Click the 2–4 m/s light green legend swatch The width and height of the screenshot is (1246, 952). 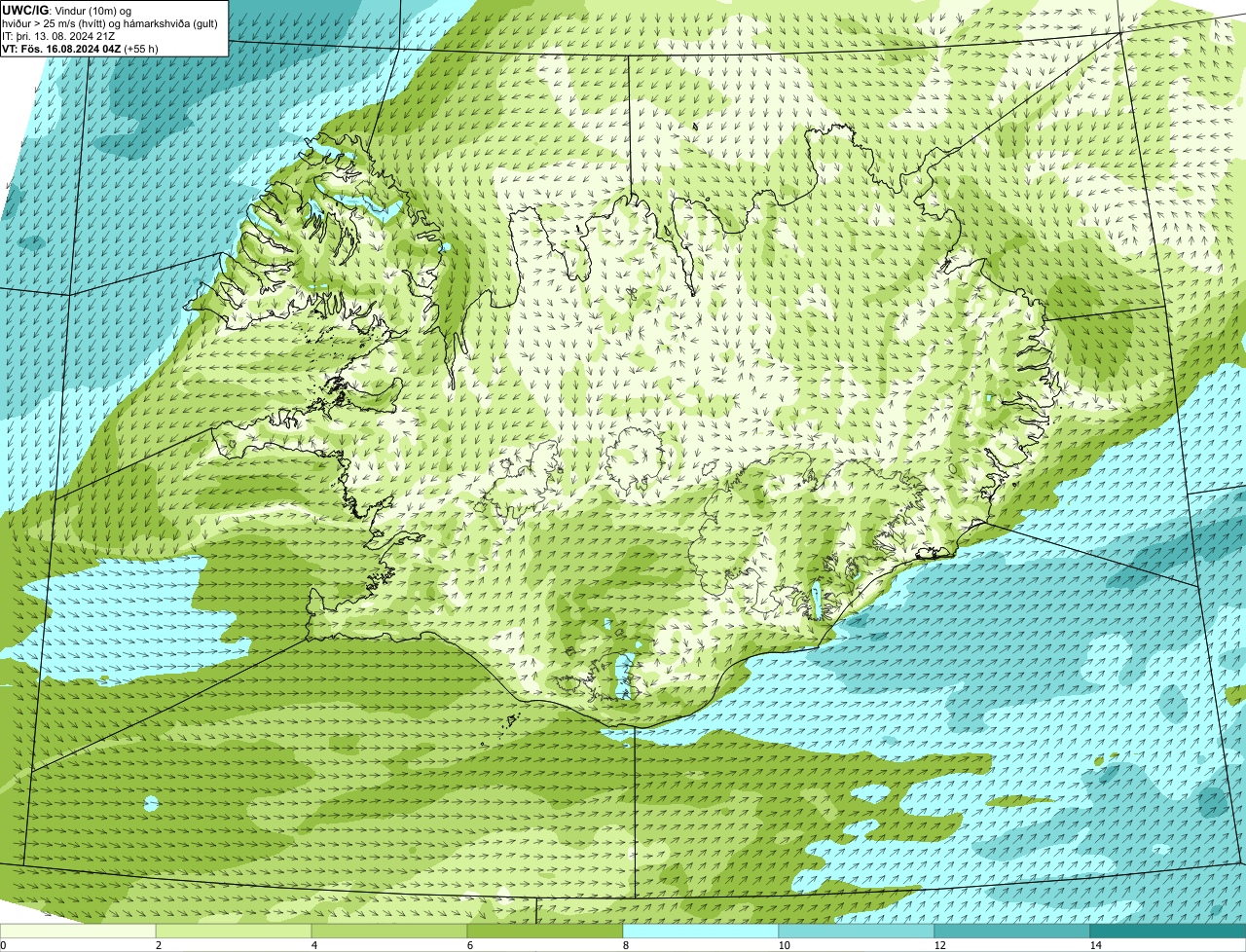(234, 931)
